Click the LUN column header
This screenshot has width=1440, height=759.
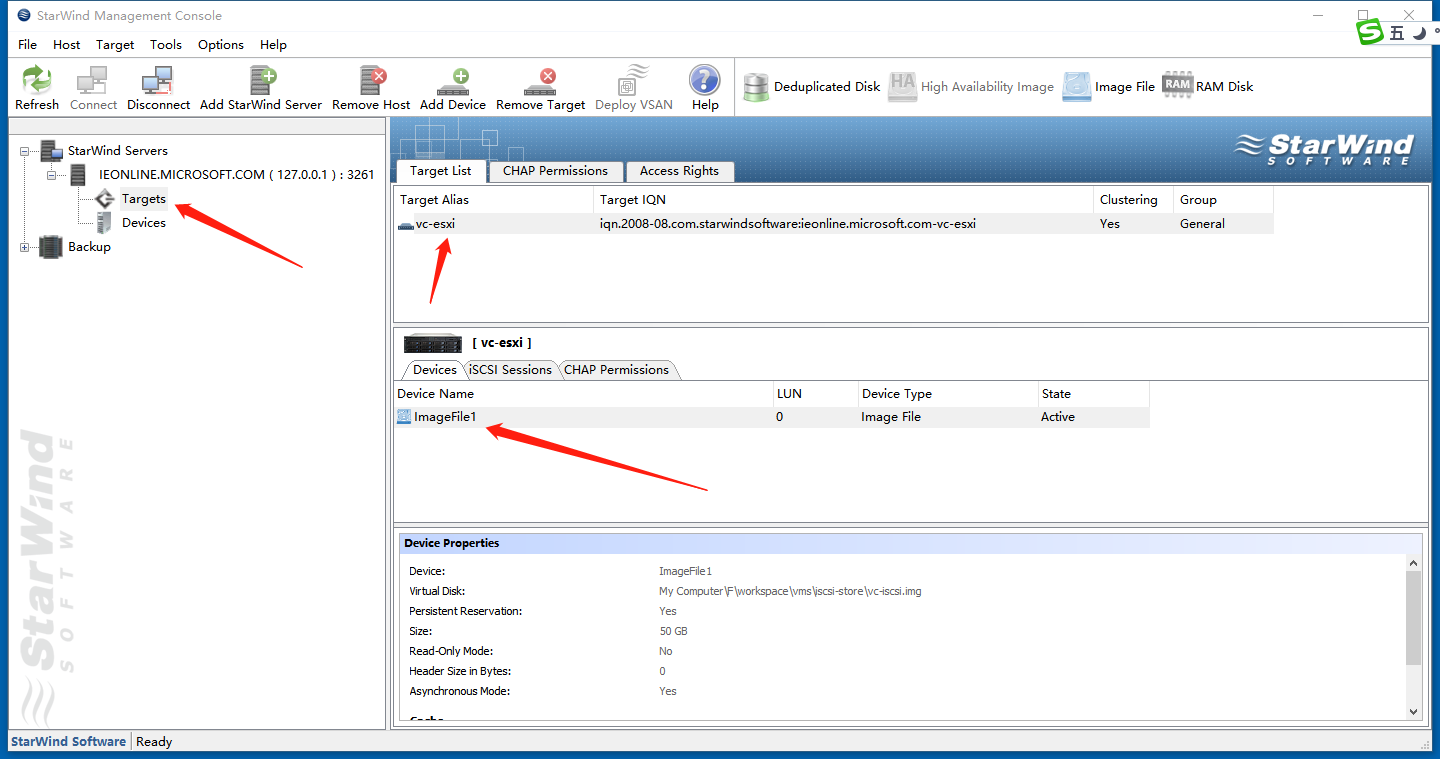point(815,393)
